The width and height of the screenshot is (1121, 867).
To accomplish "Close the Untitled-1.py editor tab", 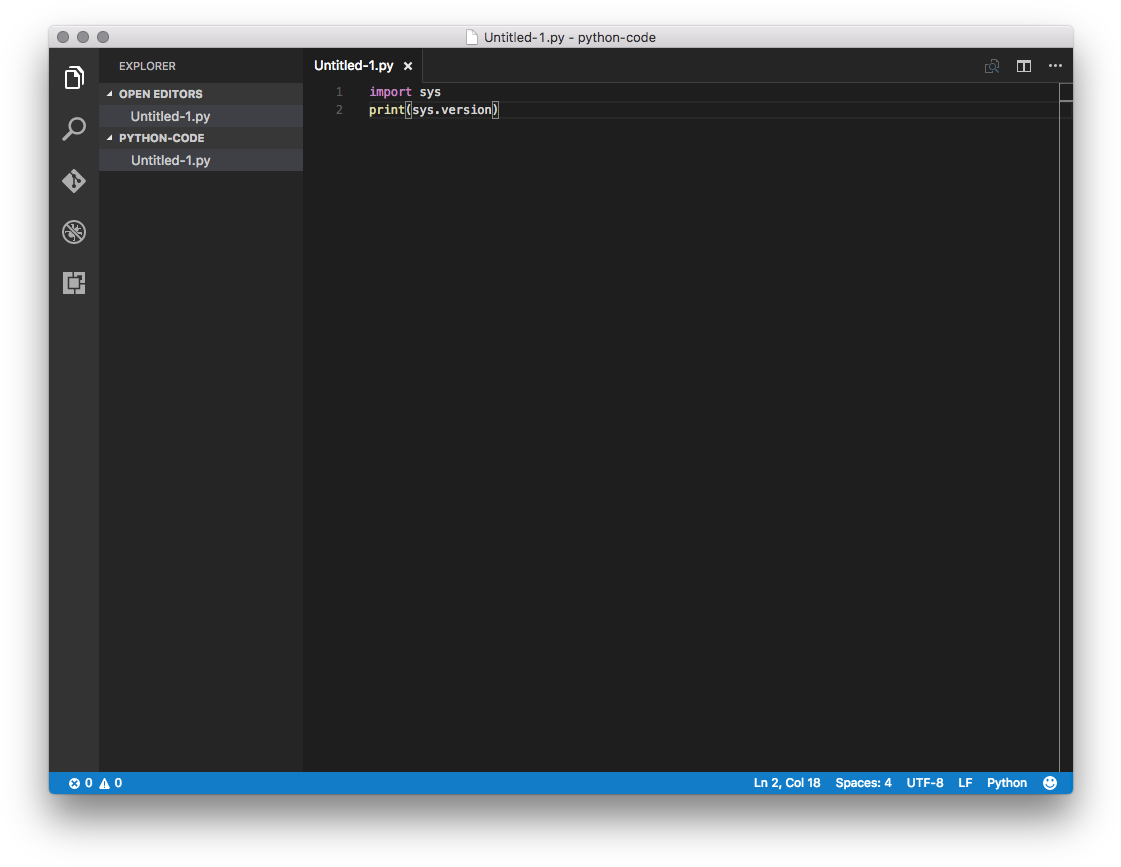I will (x=408, y=66).
